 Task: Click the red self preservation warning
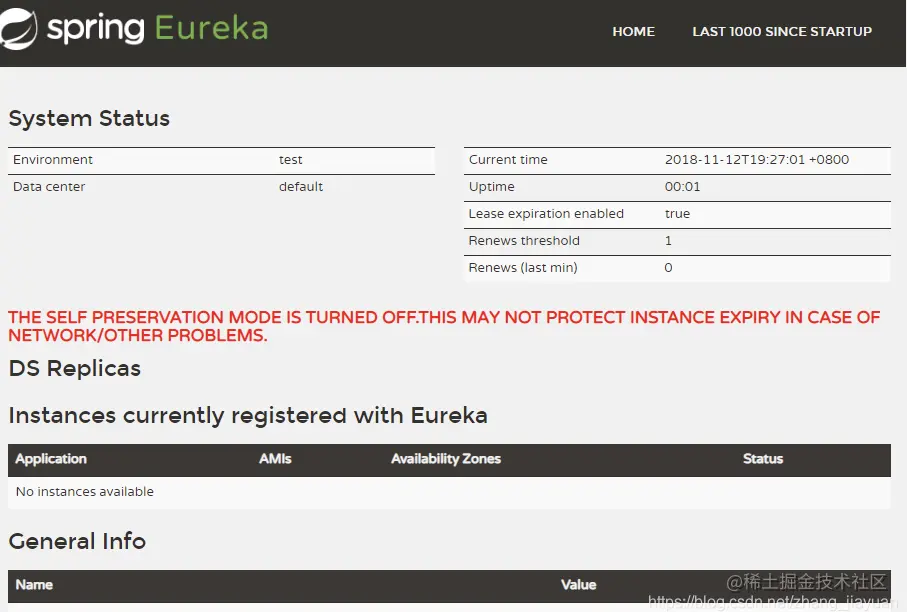point(444,326)
